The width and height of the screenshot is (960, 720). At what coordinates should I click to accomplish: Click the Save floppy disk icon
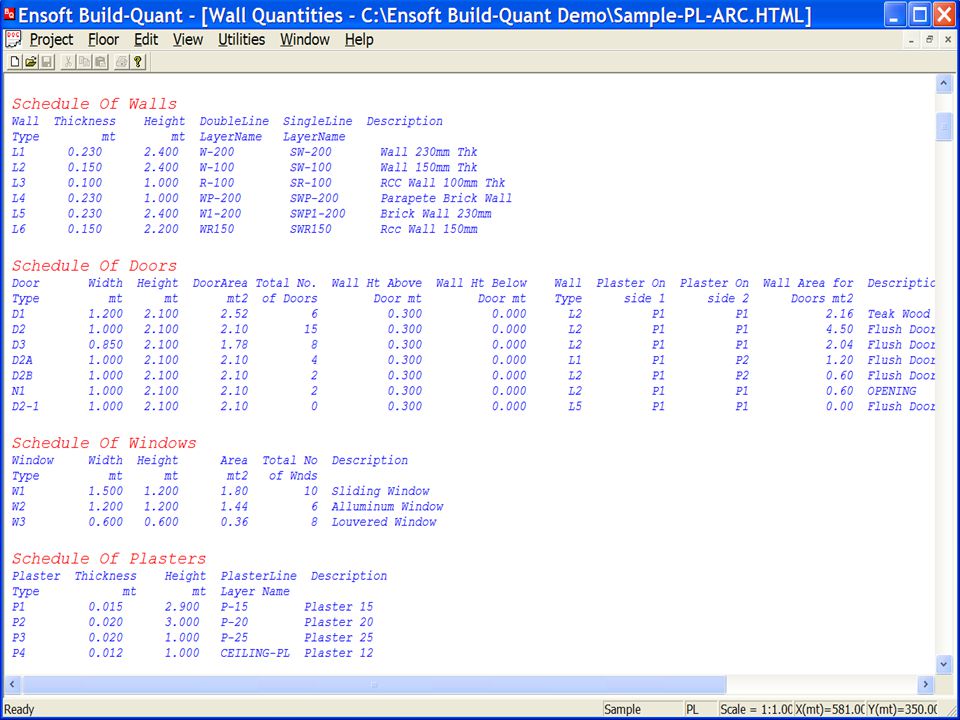47,62
